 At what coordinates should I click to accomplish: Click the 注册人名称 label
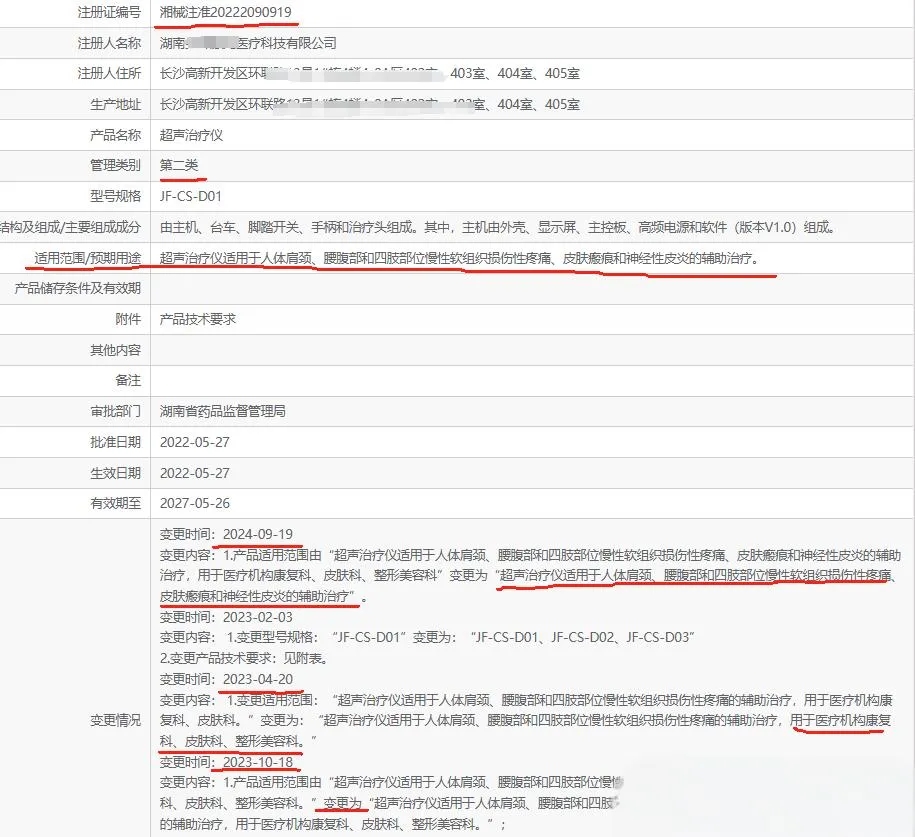pyautogui.click(x=109, y=43)
